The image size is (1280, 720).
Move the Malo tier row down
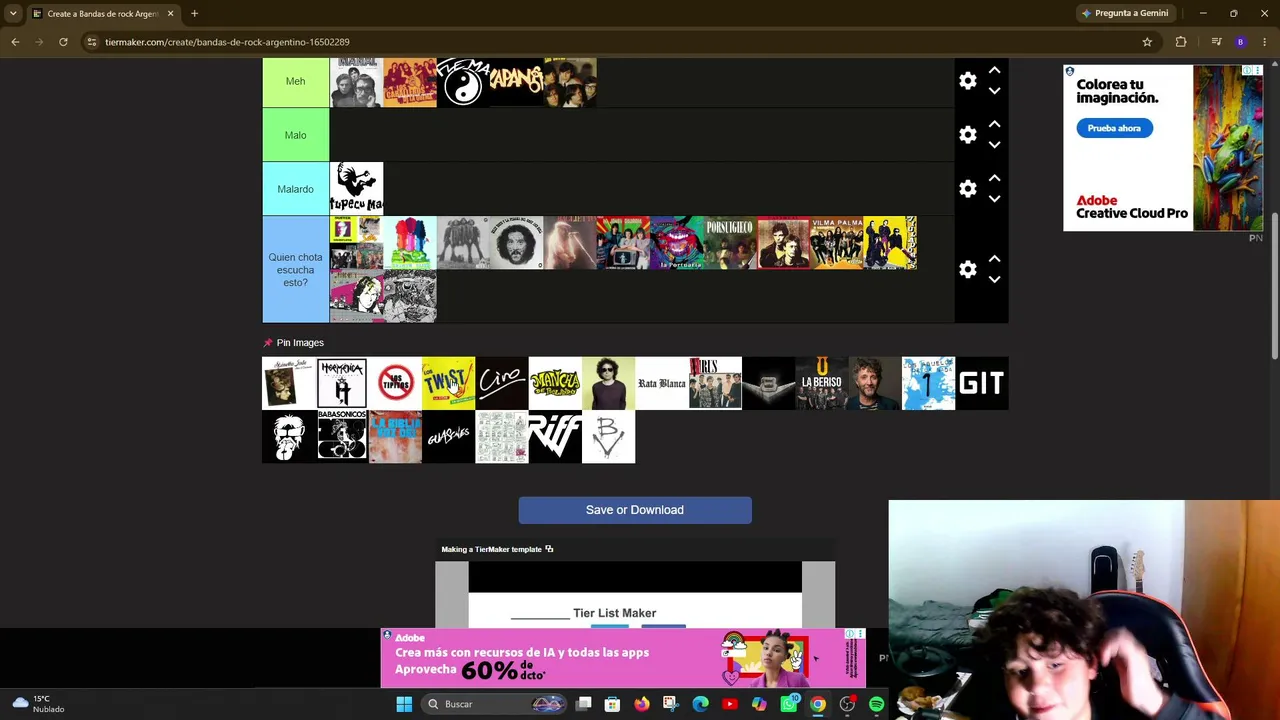tap(994, 145)
